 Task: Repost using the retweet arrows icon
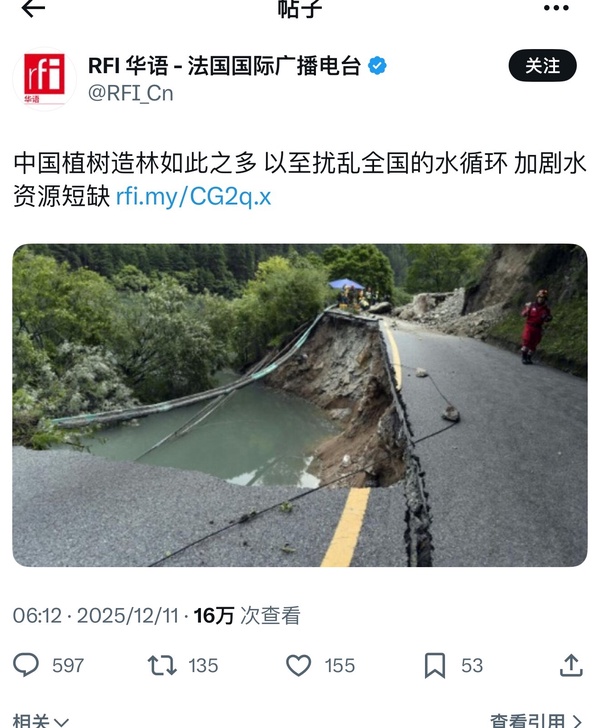pos(162,665)
